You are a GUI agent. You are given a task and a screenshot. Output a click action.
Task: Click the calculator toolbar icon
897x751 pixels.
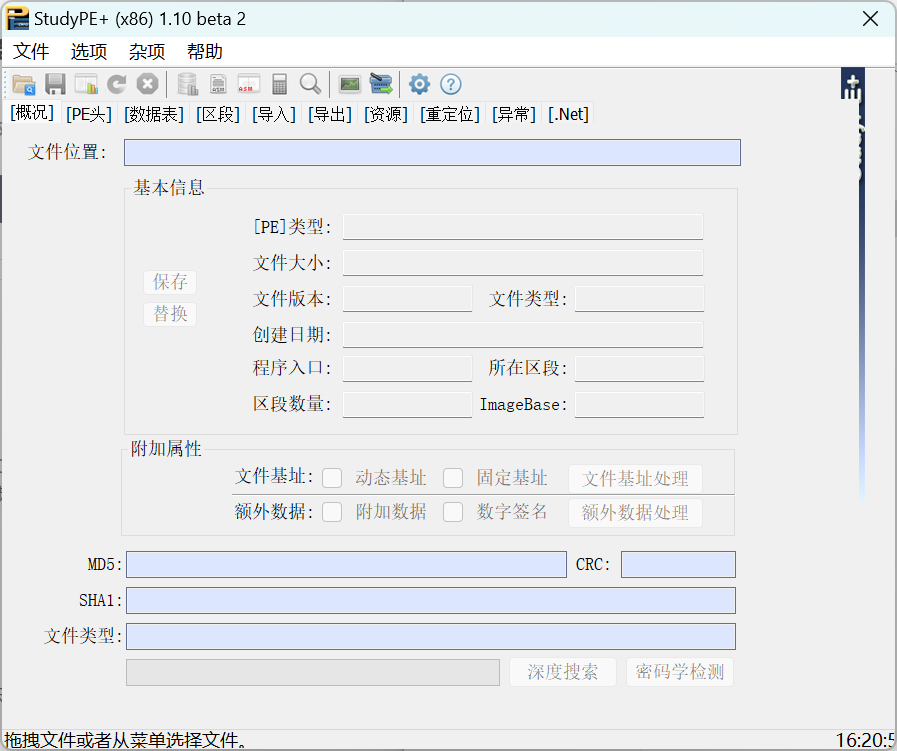point(280,84)
